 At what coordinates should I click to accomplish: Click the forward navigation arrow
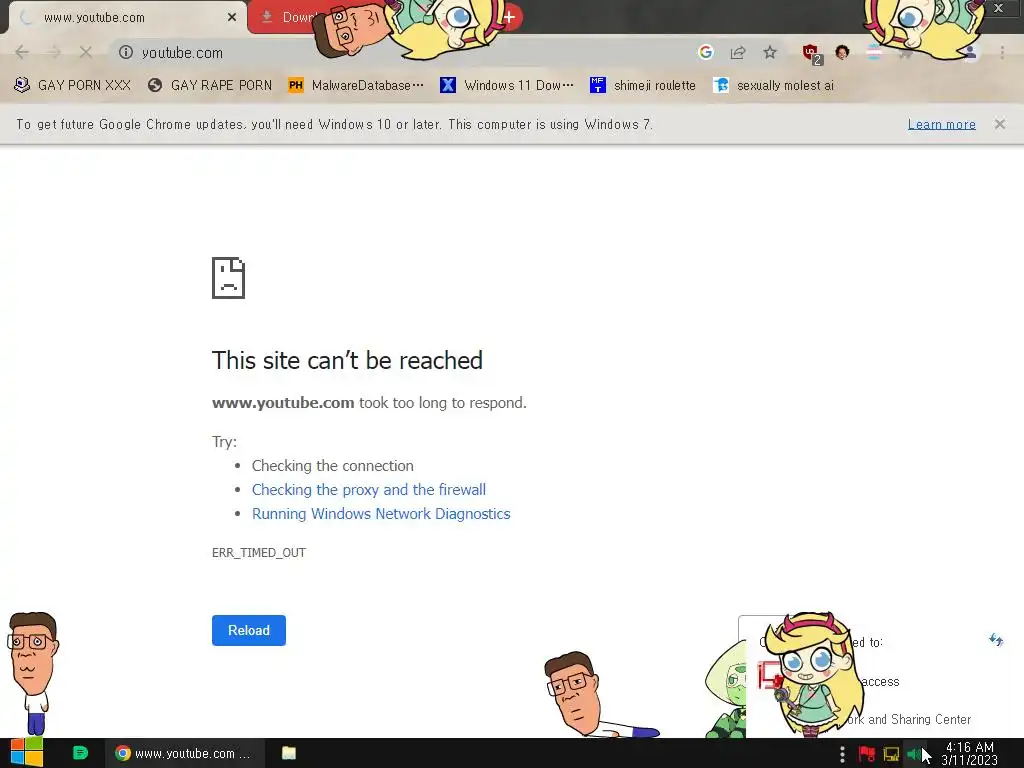(54, 52)
